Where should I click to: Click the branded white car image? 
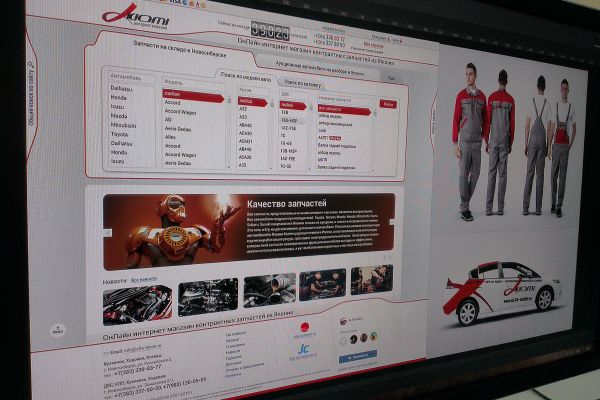click(502, 292)
